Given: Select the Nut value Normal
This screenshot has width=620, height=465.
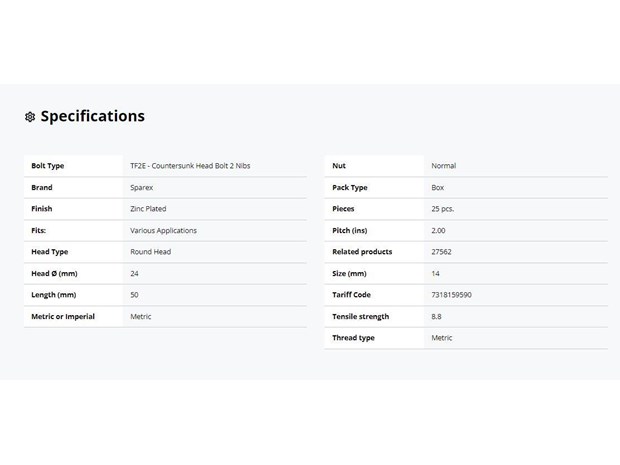Looking at the screenshot, I should pyautogui.click(x=444, y=166).
